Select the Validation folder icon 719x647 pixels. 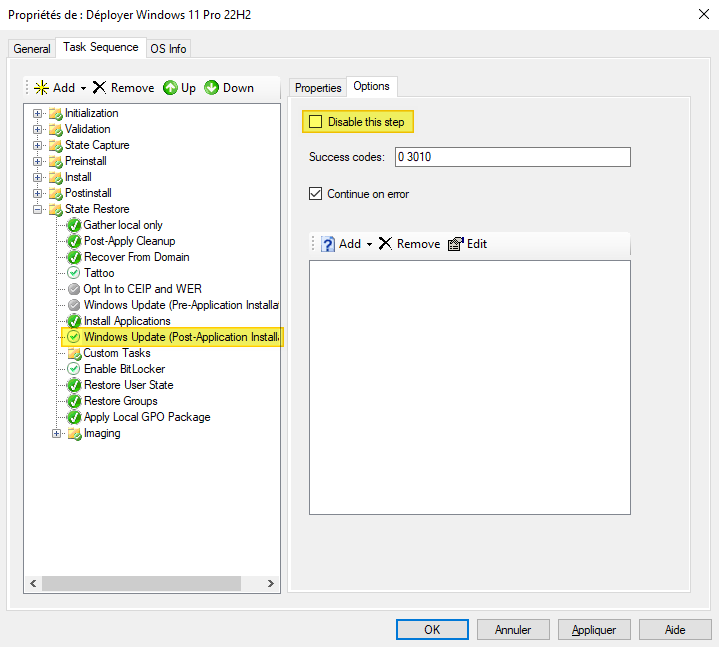56,129
